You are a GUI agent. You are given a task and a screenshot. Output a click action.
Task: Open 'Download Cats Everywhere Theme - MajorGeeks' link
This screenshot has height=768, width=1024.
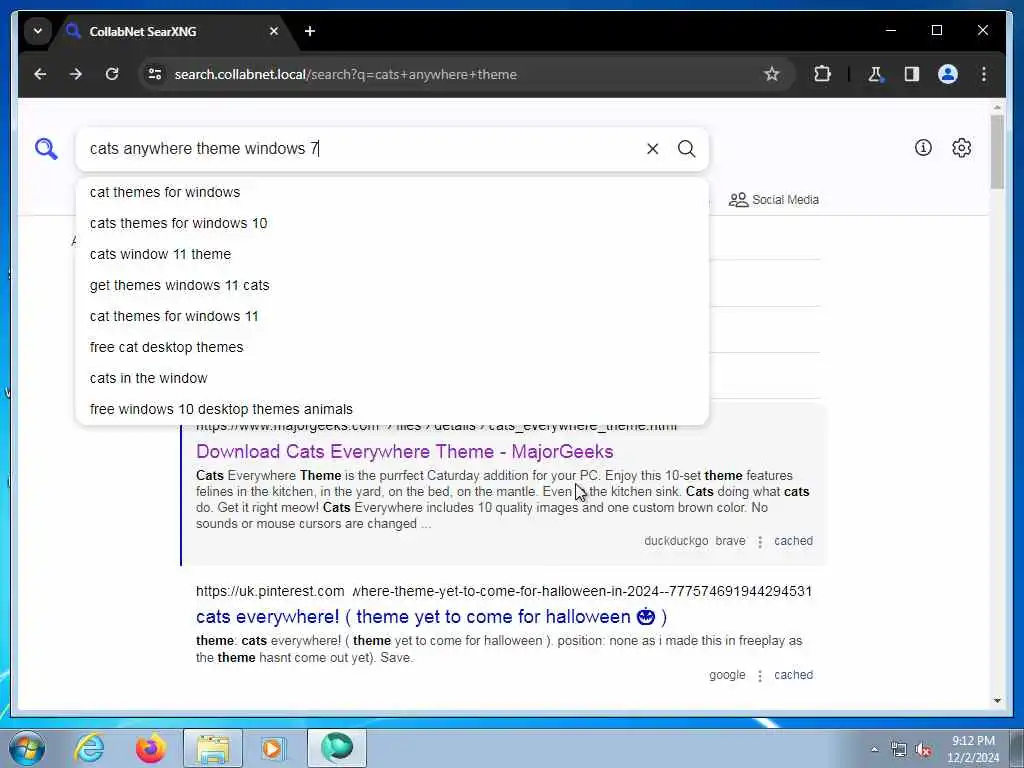point(404,451)
